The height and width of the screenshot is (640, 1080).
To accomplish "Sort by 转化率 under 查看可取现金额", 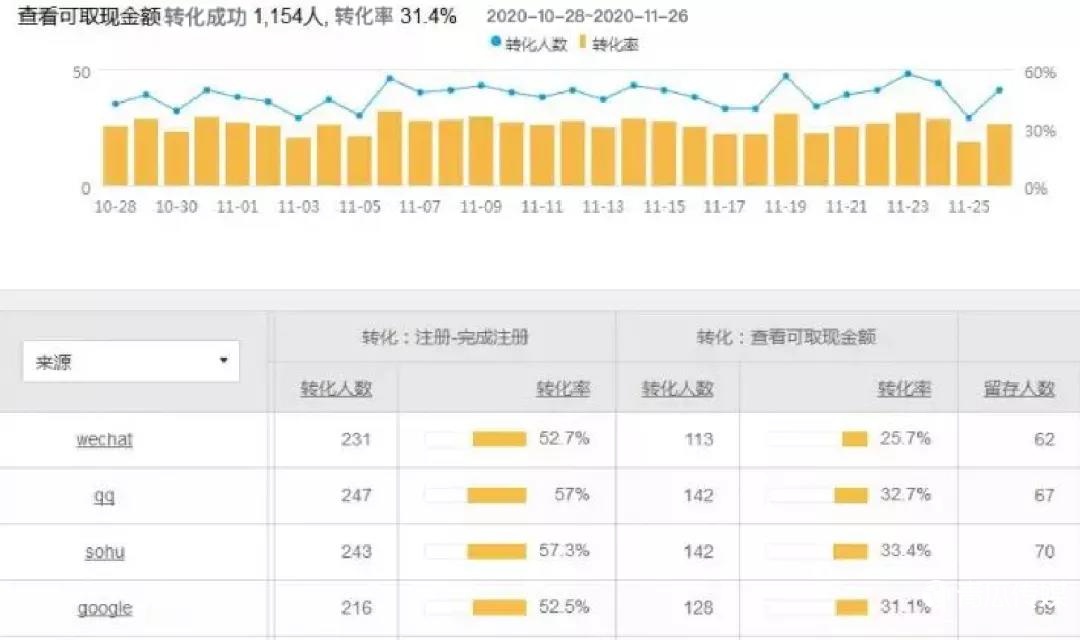I will tap(904, 389).
